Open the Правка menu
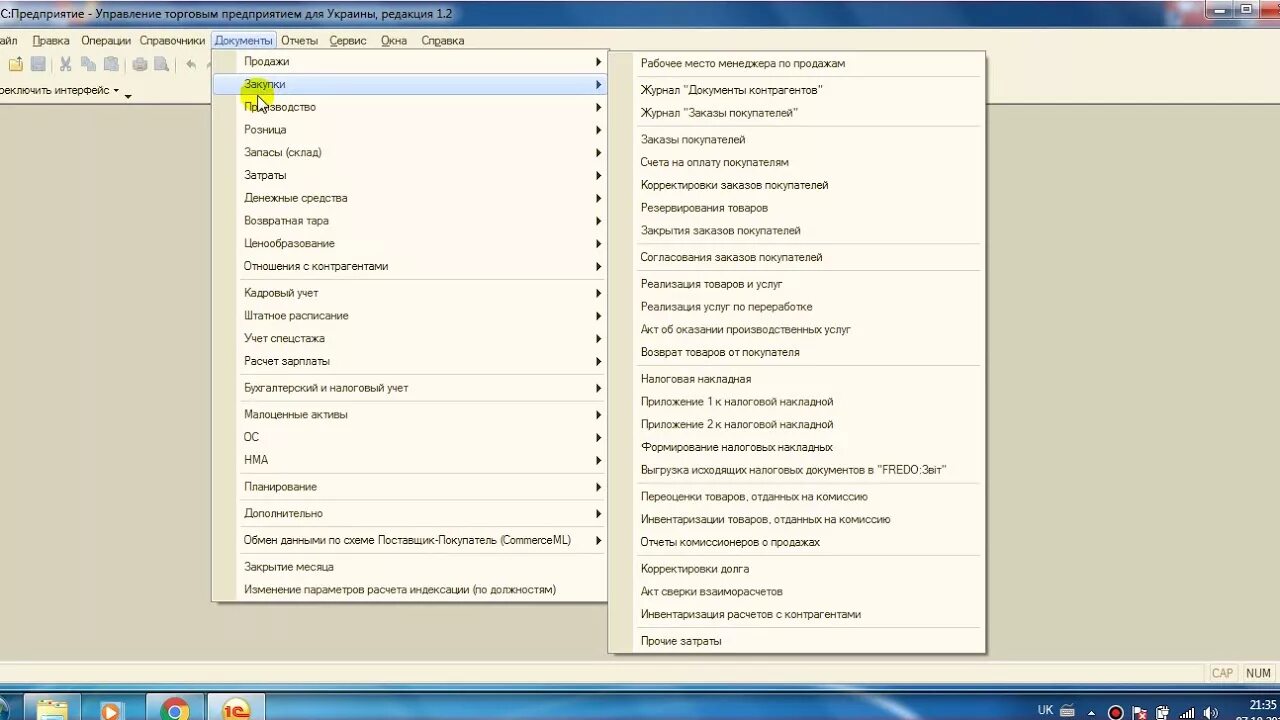Viewport: 1280px width, 720px height. (51, 41)
